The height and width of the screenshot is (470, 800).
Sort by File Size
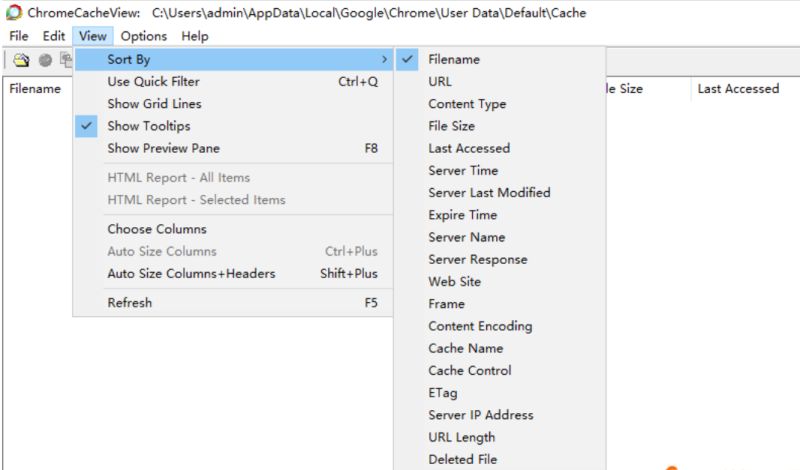click(x=500, y=126)
